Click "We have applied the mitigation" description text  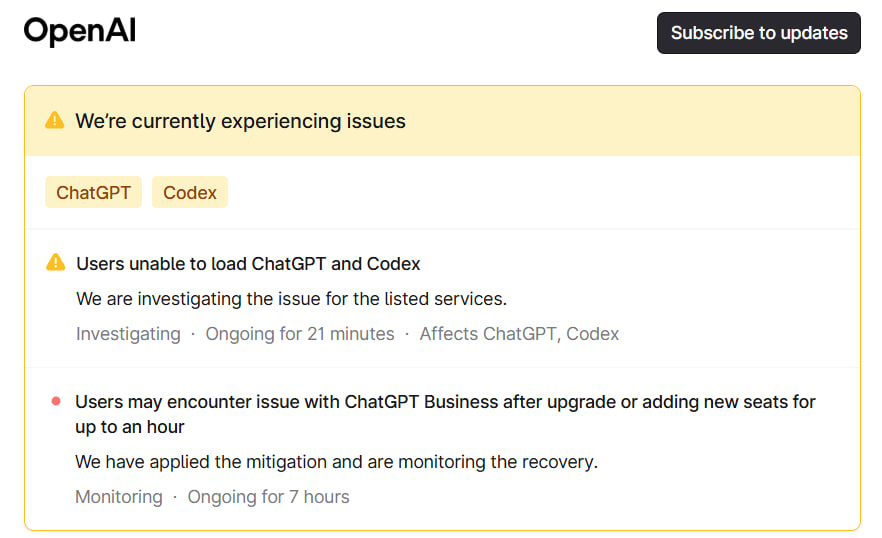(x=336, y=462)
